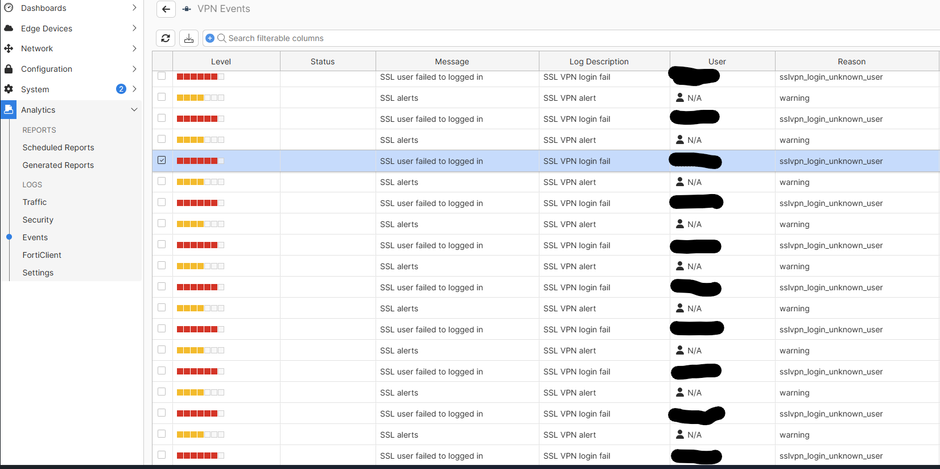Click the highlighted row's red level bar

coord(200,161)
